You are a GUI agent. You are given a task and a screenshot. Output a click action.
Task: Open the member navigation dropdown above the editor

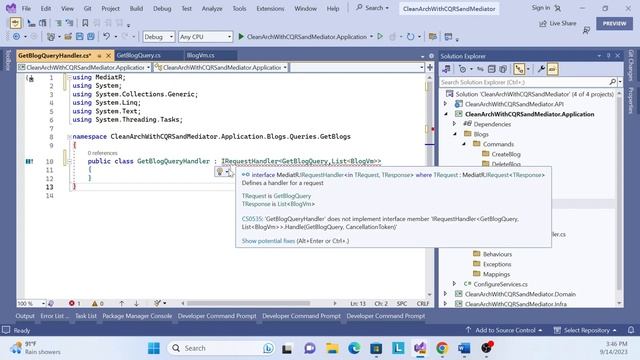(357, 67)
